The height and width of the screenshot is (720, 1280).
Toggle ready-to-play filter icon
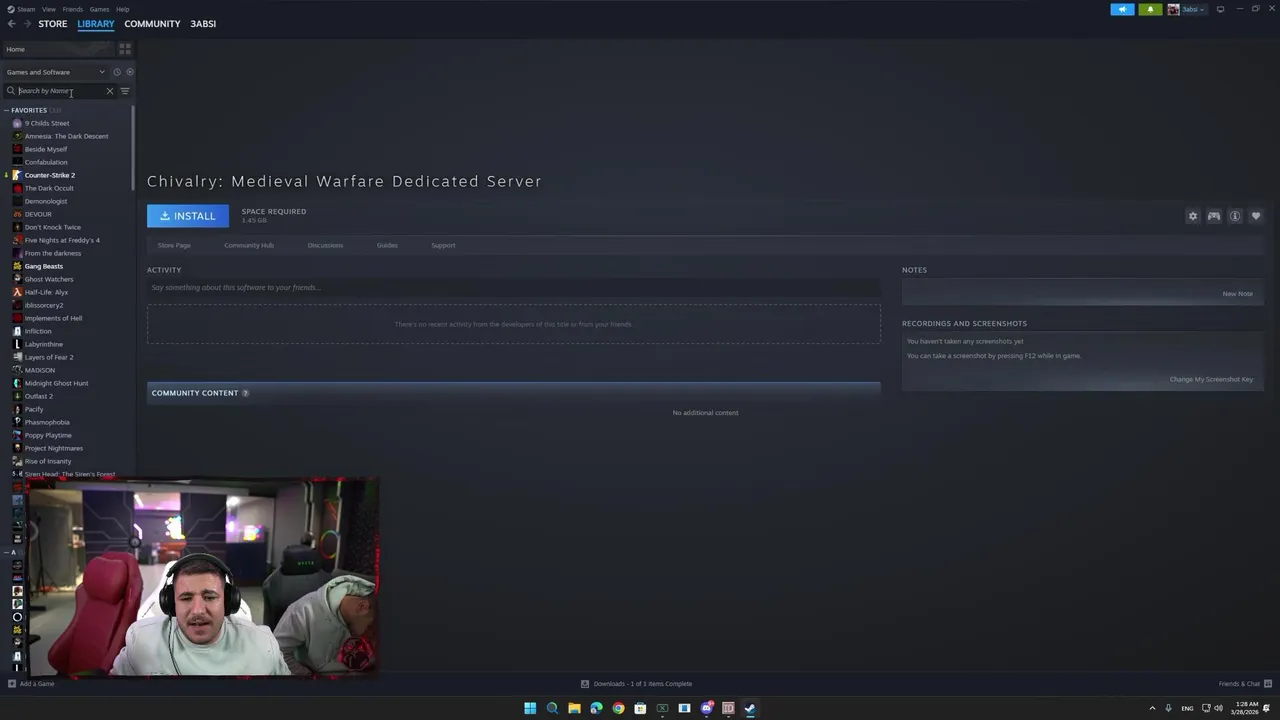129,72
